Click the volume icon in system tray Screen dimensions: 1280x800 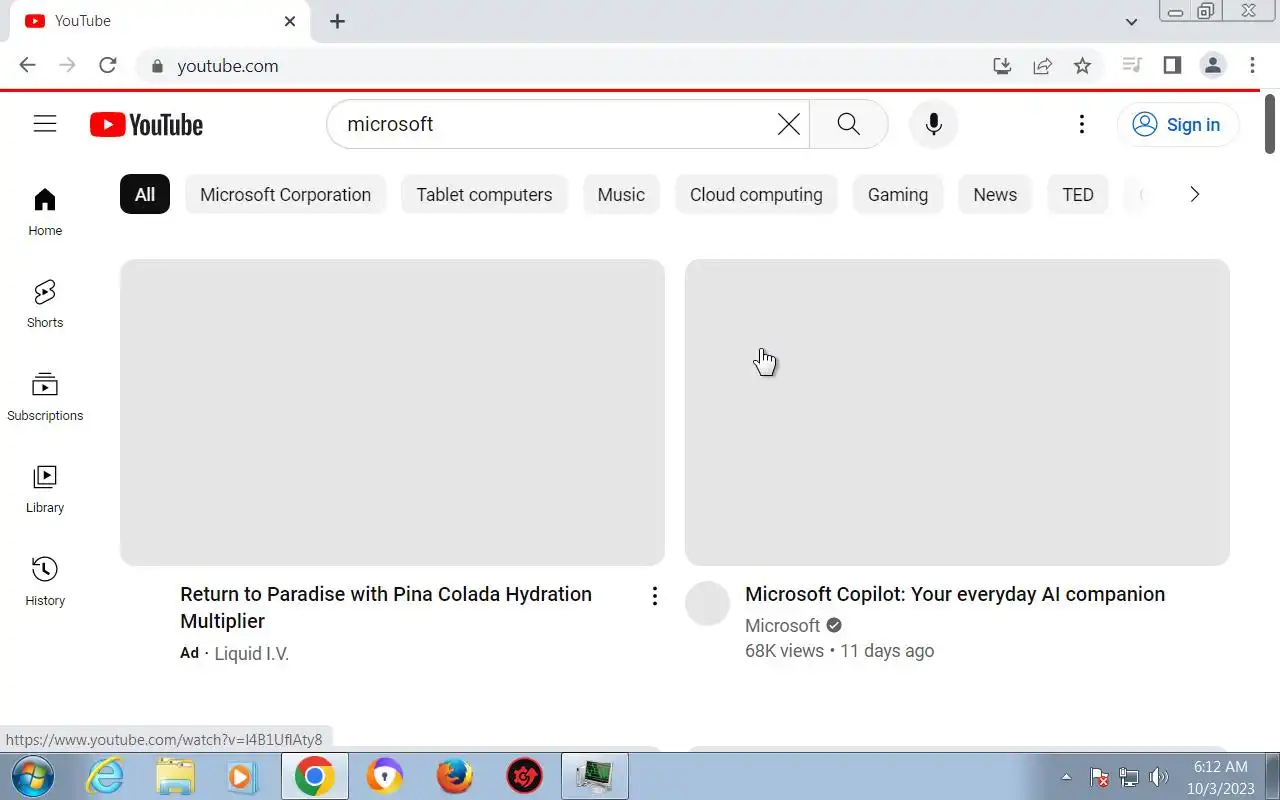1158,777
